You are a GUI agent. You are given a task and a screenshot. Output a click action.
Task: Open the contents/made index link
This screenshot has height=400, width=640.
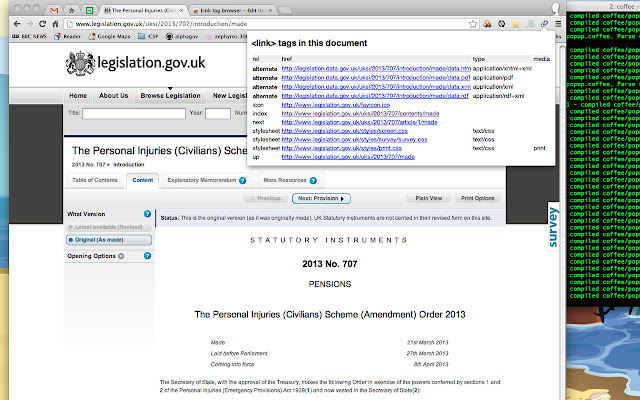(x=360, y=113)
